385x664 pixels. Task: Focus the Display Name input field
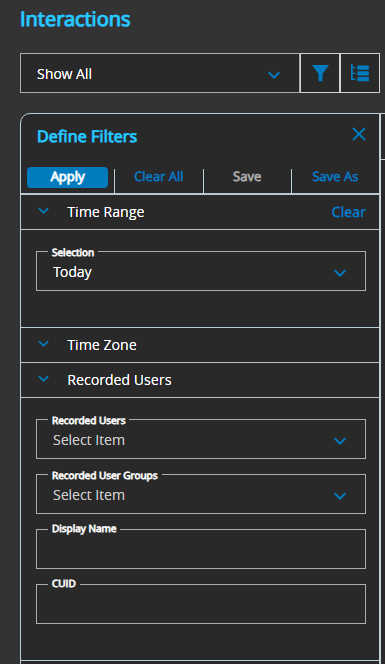(201, 549)
